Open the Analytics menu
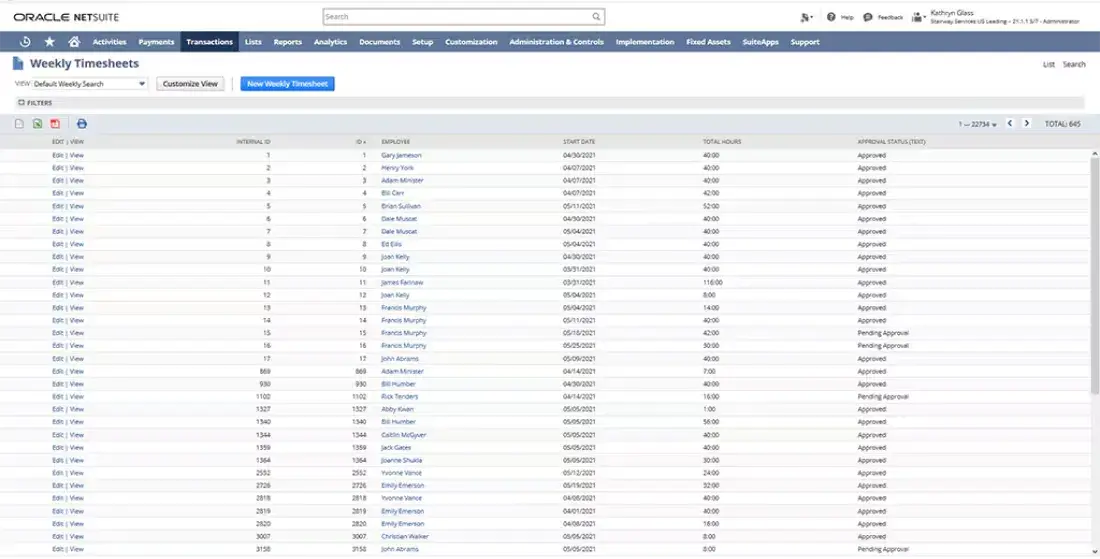 (x=330, y=42)
